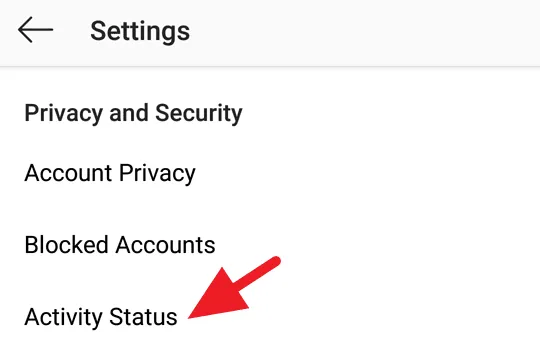540x362 pixels.
Task: Select Activity Status that the red arrow points to
Action: click(x=101, y=317)
